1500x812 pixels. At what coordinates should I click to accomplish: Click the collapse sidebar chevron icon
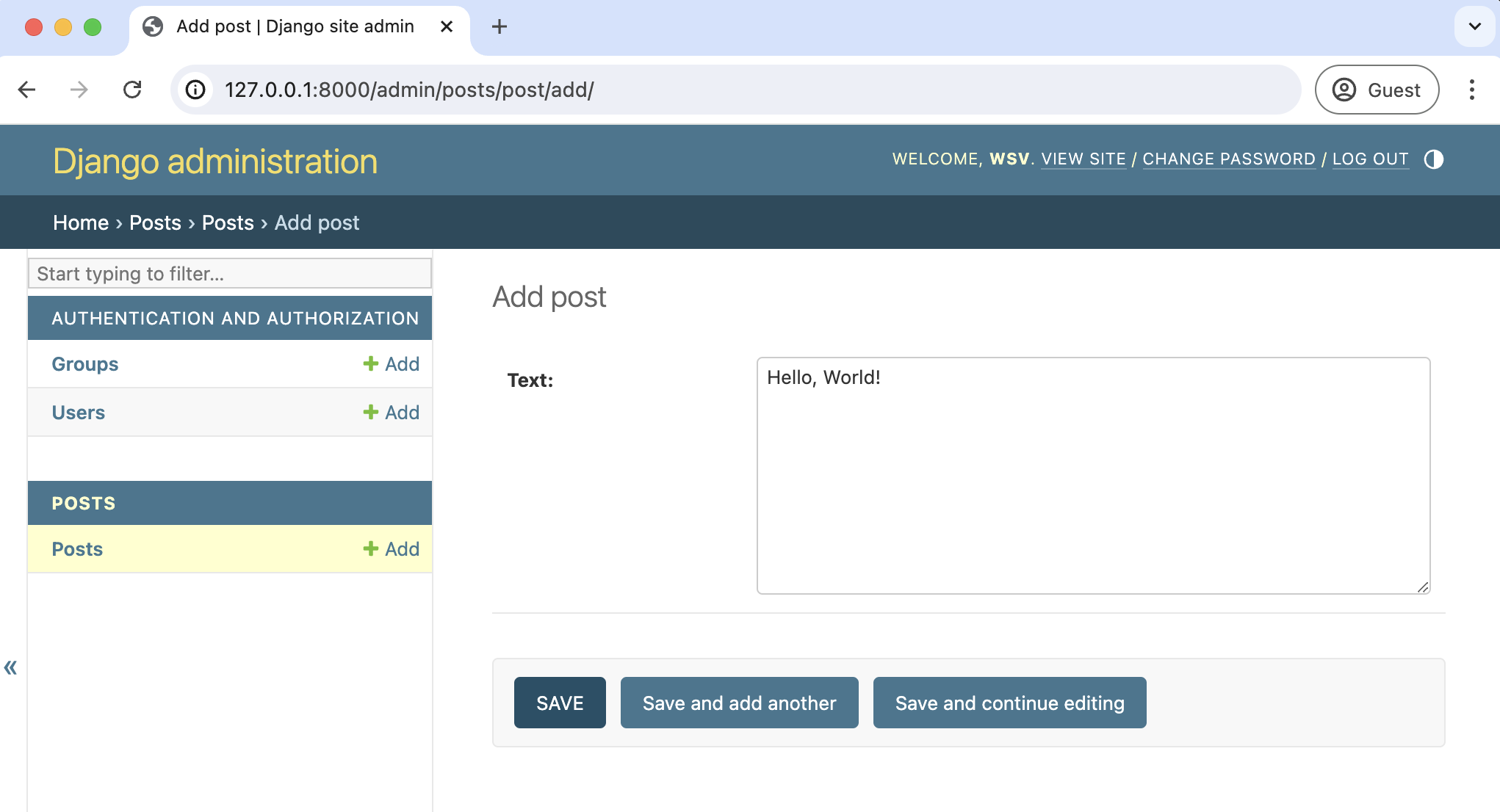12,668
